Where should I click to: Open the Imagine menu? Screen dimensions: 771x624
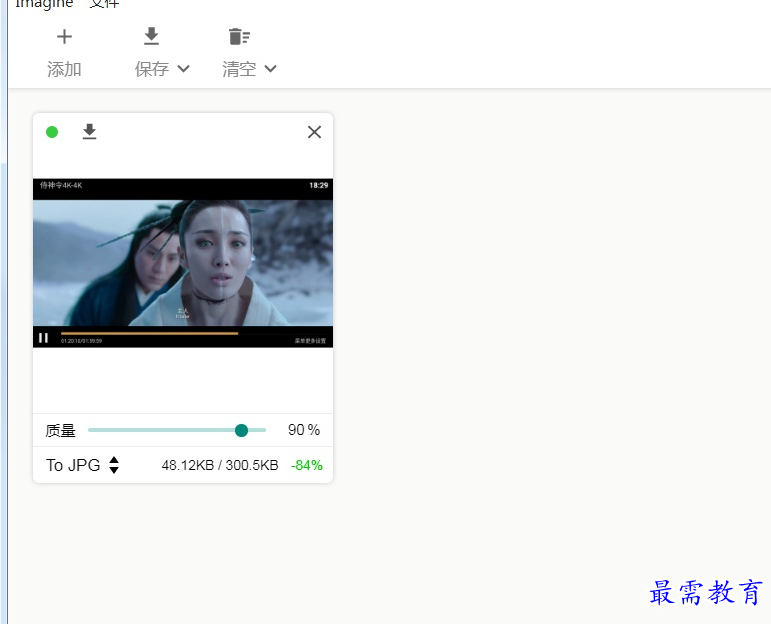44,4
